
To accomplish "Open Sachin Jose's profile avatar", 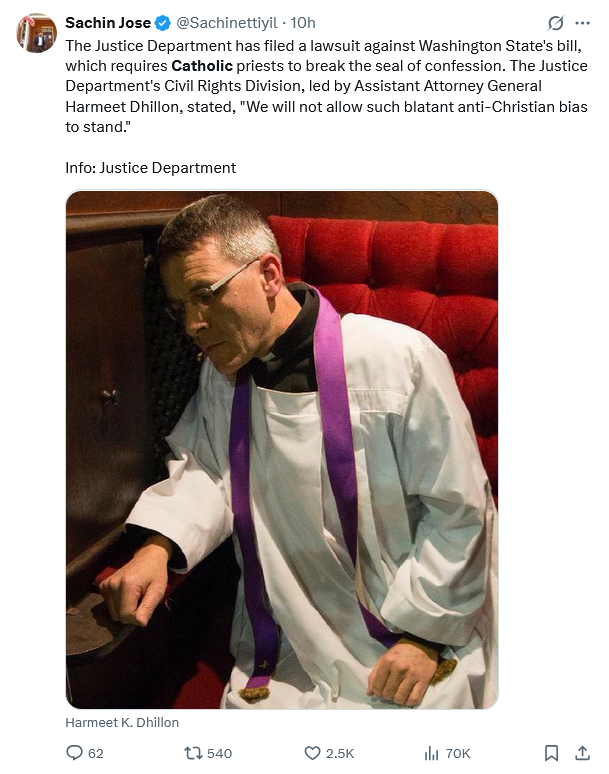I will click(x=37, y=33).
